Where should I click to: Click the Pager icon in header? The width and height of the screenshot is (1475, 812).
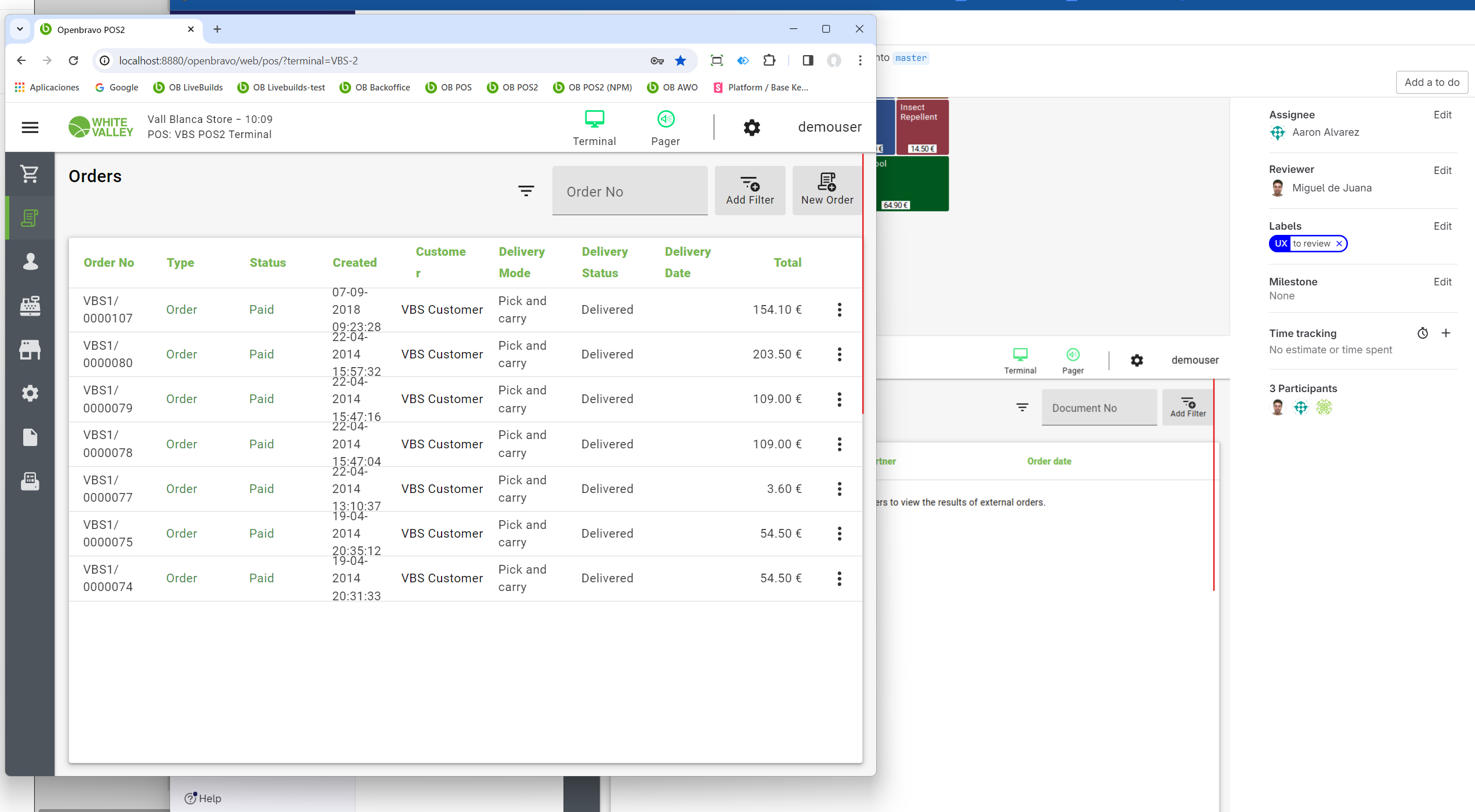(x=665, y=128)
